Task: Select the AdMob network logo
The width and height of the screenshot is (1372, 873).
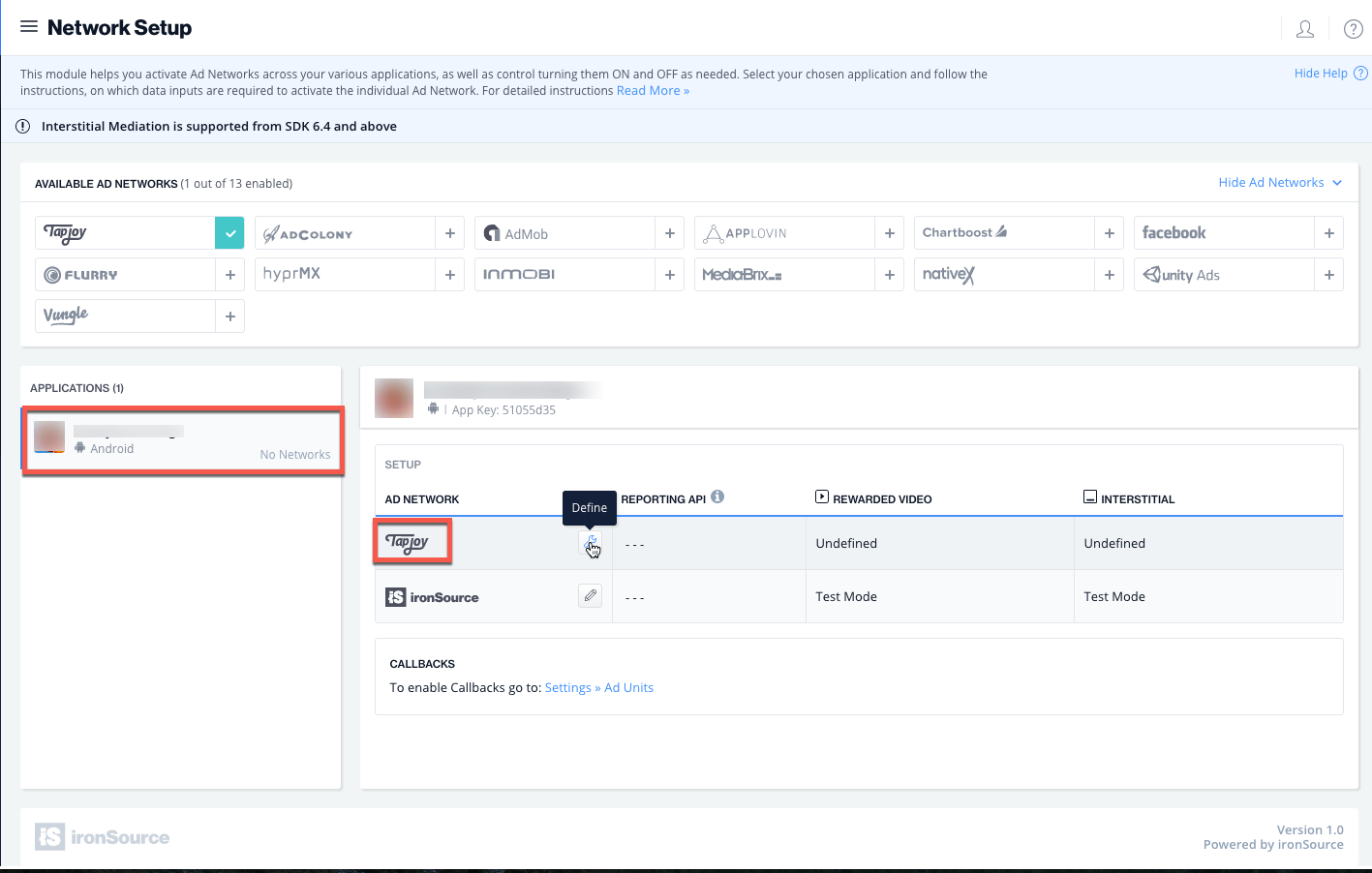Action: pyautogui.click(x=516, y=234)
